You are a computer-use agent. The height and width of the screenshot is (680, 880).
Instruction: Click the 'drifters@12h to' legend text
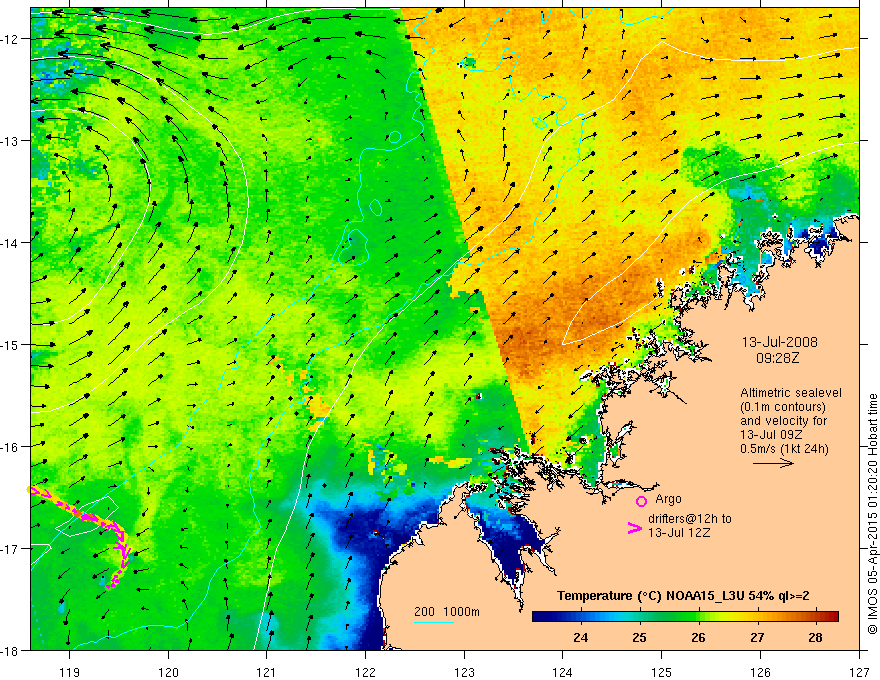690,519
